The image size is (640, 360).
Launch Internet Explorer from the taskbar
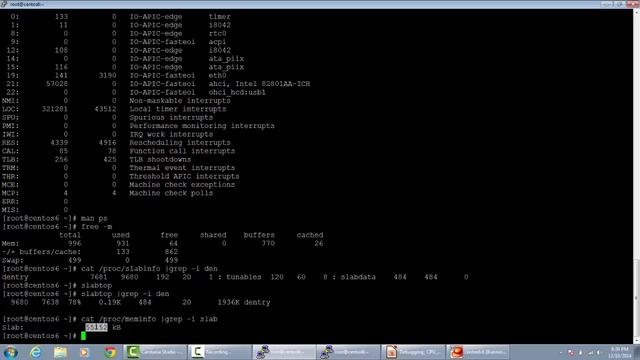click(x=36, y=352)
